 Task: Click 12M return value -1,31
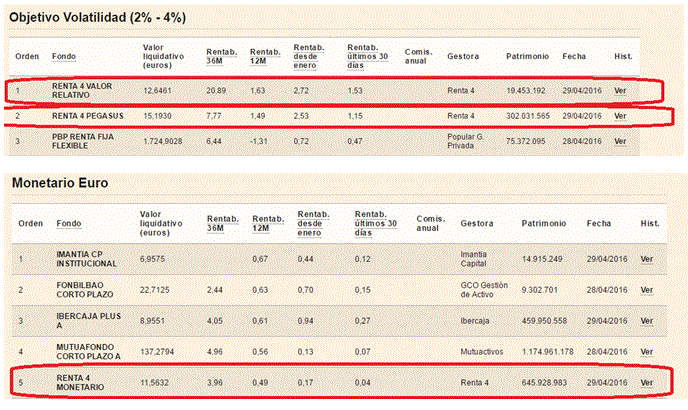258,141
